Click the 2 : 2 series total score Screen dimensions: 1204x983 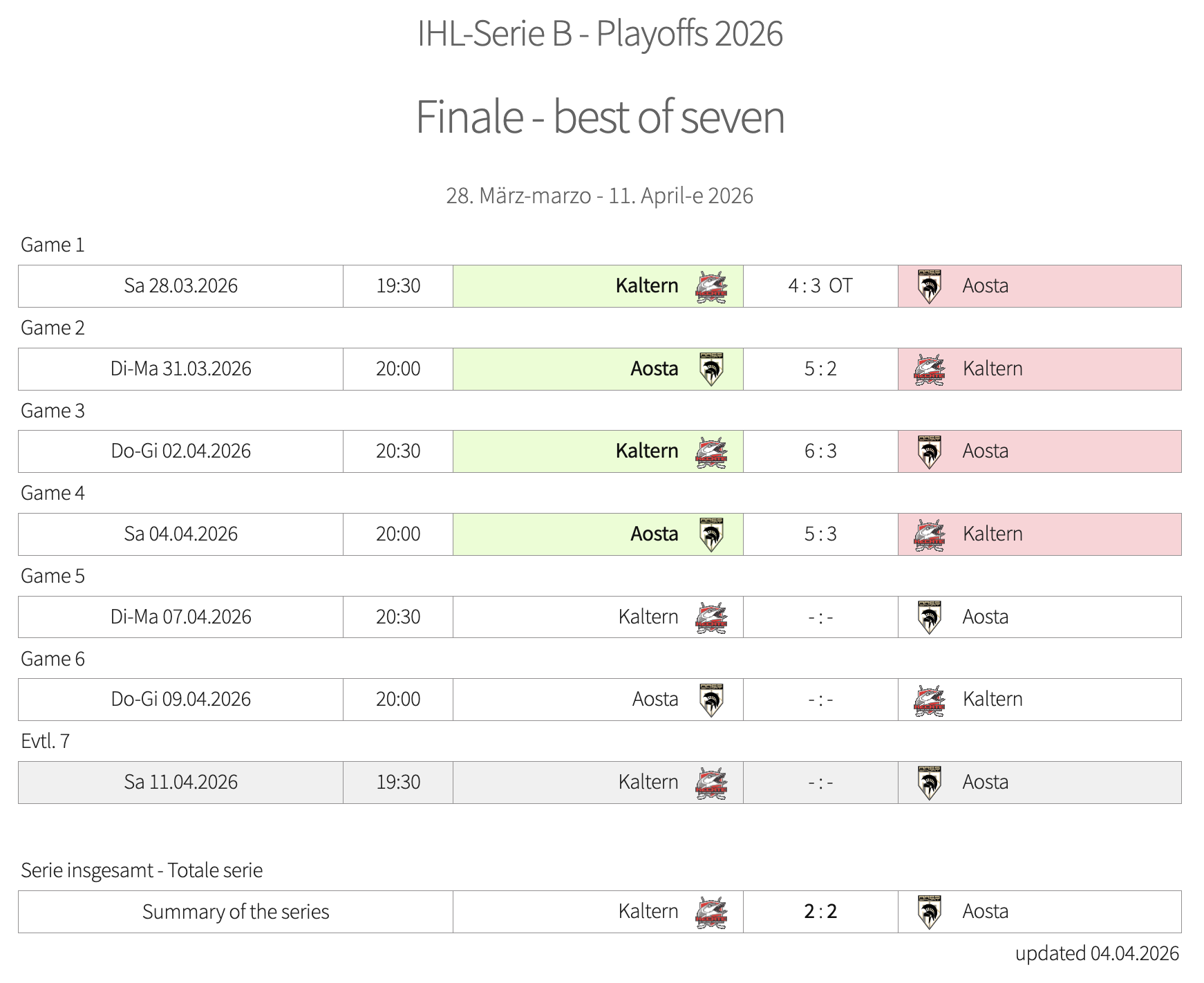click(x=820, y=912)
